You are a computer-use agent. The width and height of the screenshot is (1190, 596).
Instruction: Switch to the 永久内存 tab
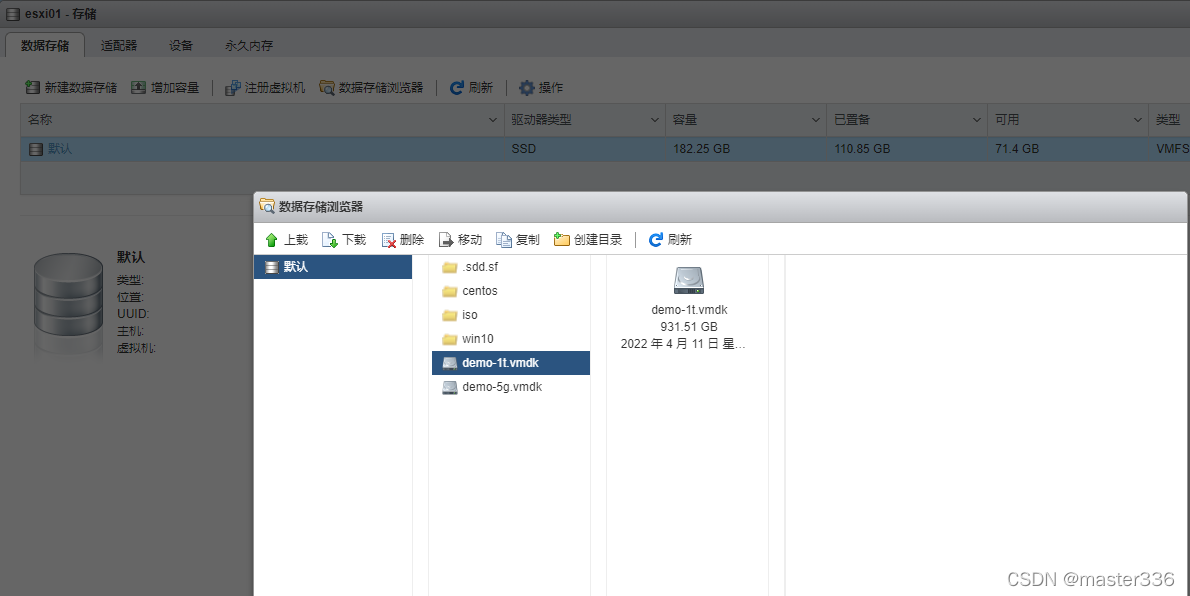(249, 46)
